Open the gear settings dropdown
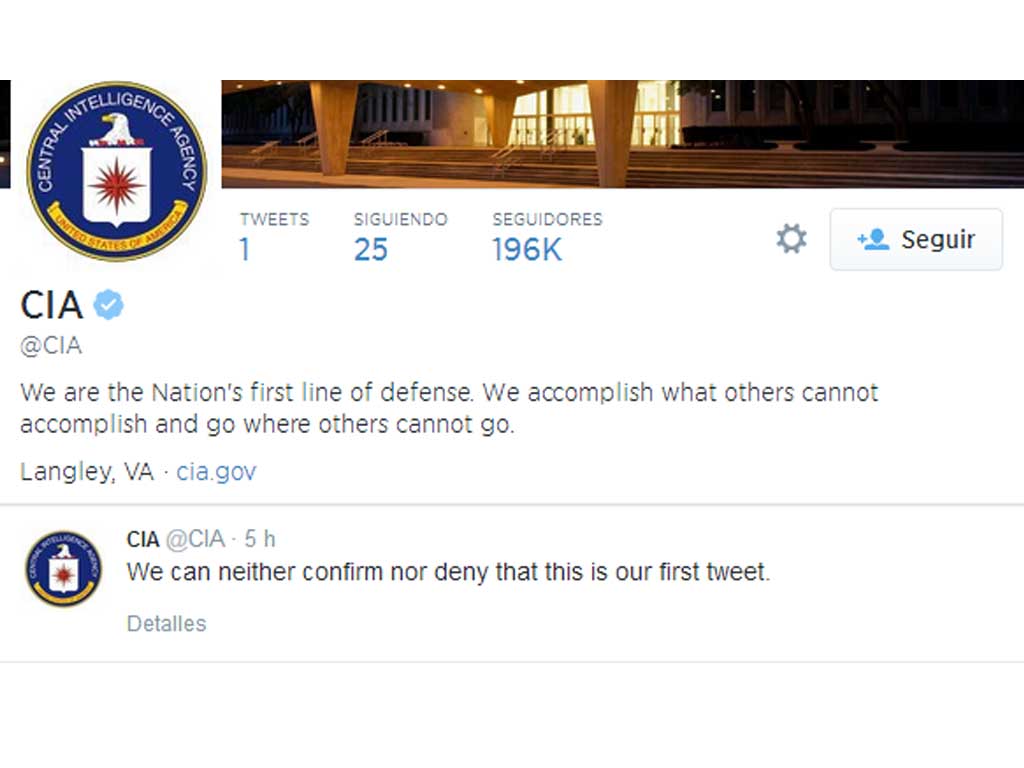The width and height of the screenshot is (1024, 768). [x=791, y=239]
